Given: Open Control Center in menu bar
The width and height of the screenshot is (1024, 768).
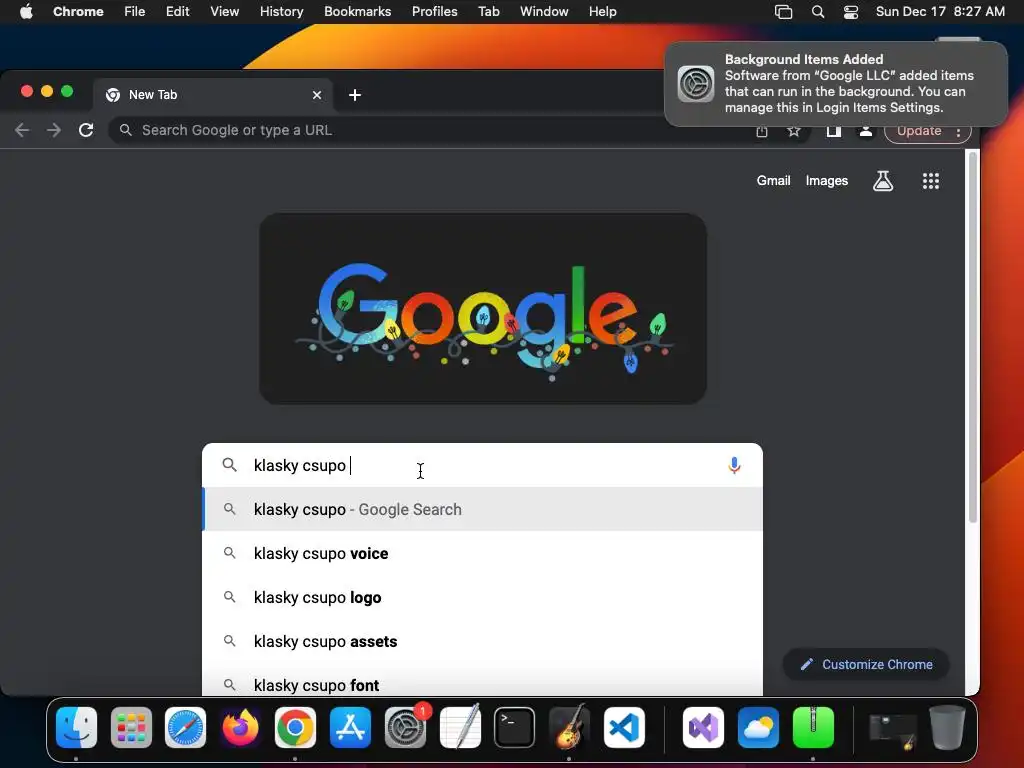Looking at the screenshot, I should [x=851, y=12].
